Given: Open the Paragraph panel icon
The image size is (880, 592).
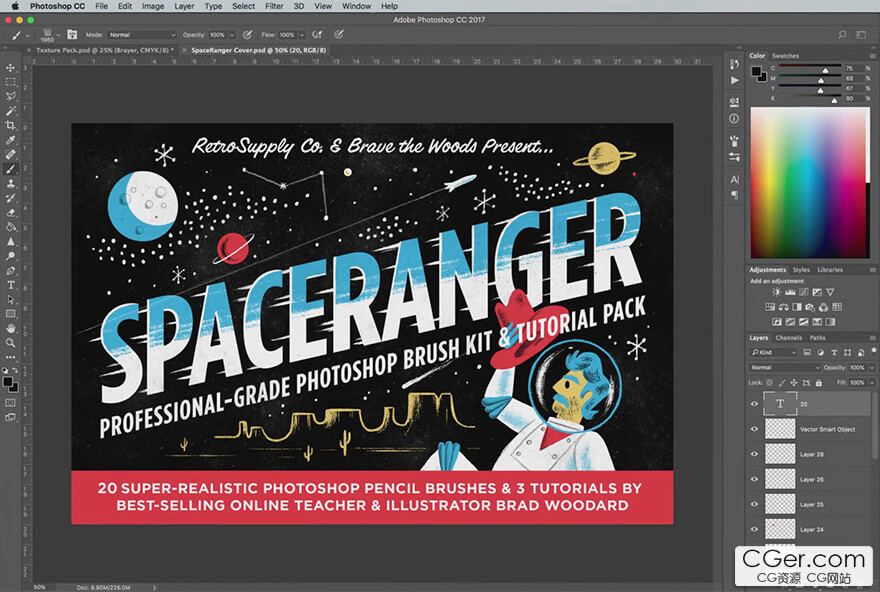Looking at the screenshot, I should coord(734,195).
